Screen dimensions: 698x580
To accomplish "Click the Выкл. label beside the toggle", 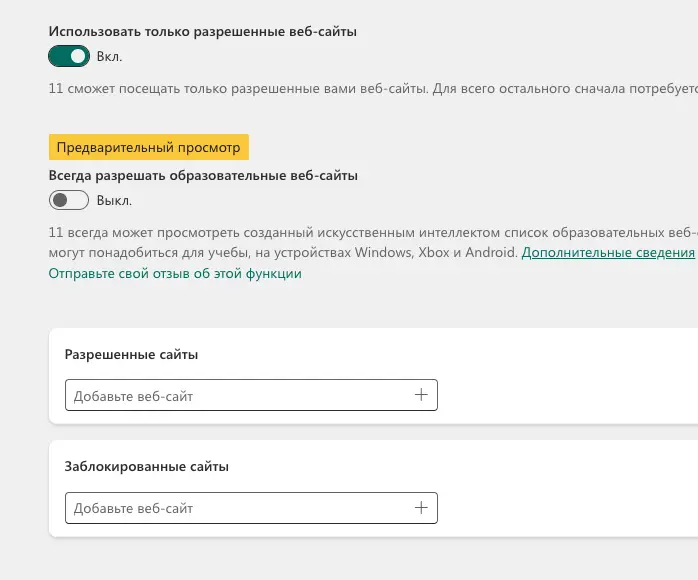I will click(x=114, y=200).
